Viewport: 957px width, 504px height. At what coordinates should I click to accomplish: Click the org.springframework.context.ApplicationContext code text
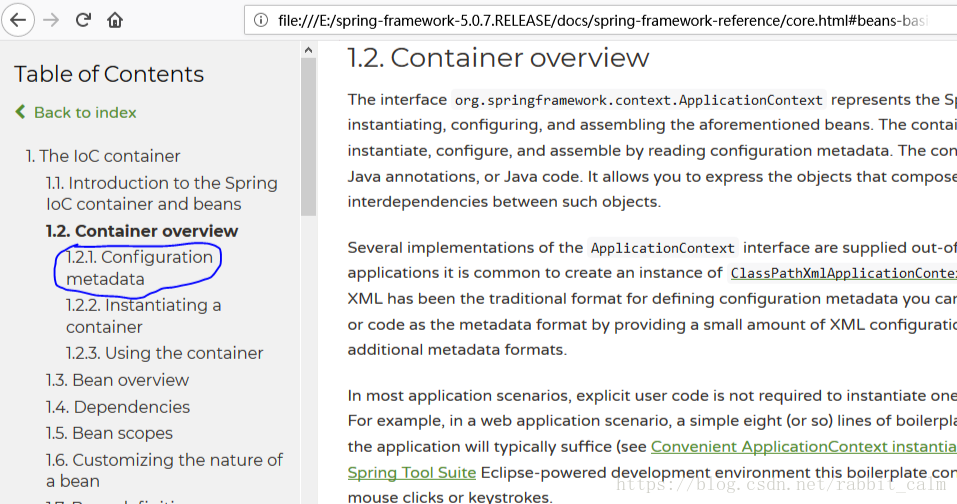tap(638, 100)
